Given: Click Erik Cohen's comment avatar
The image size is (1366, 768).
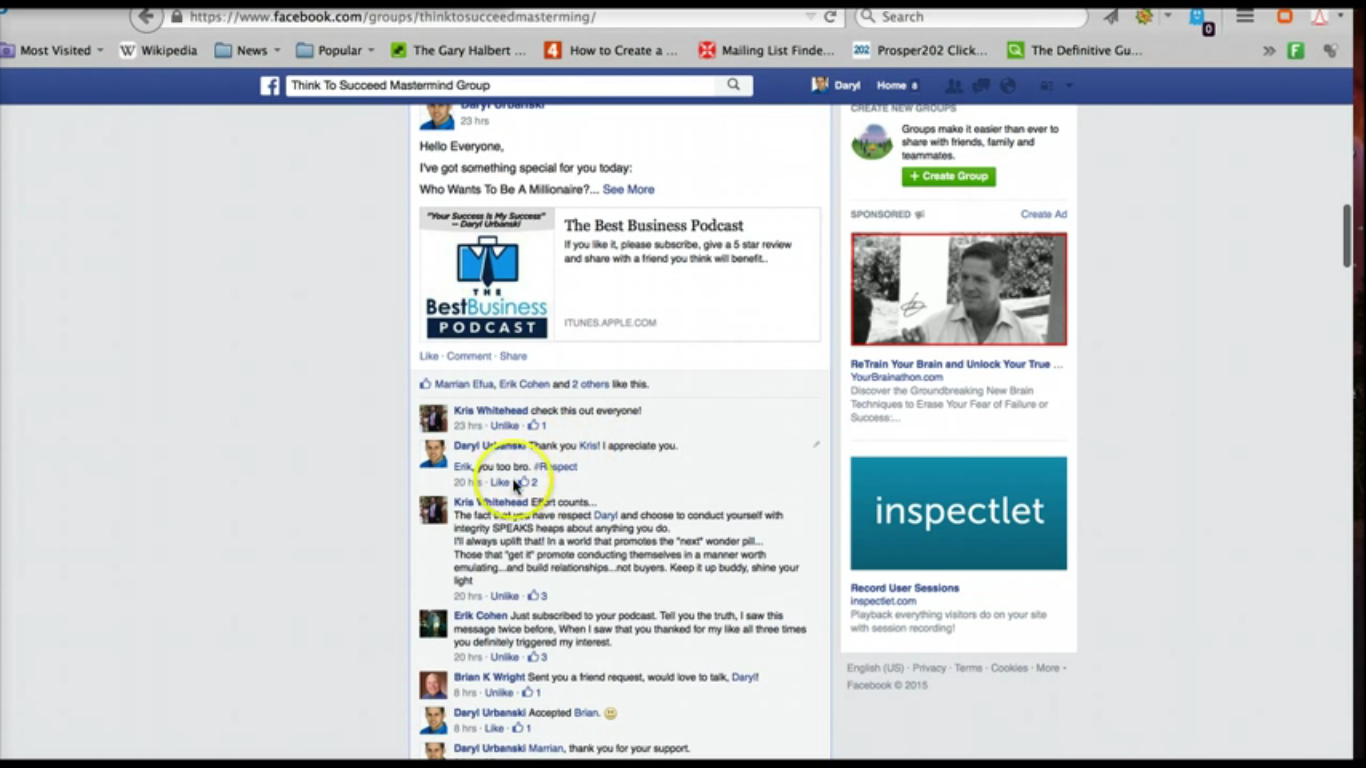Looking at the screenshot, I should click(x=433, y=624).
